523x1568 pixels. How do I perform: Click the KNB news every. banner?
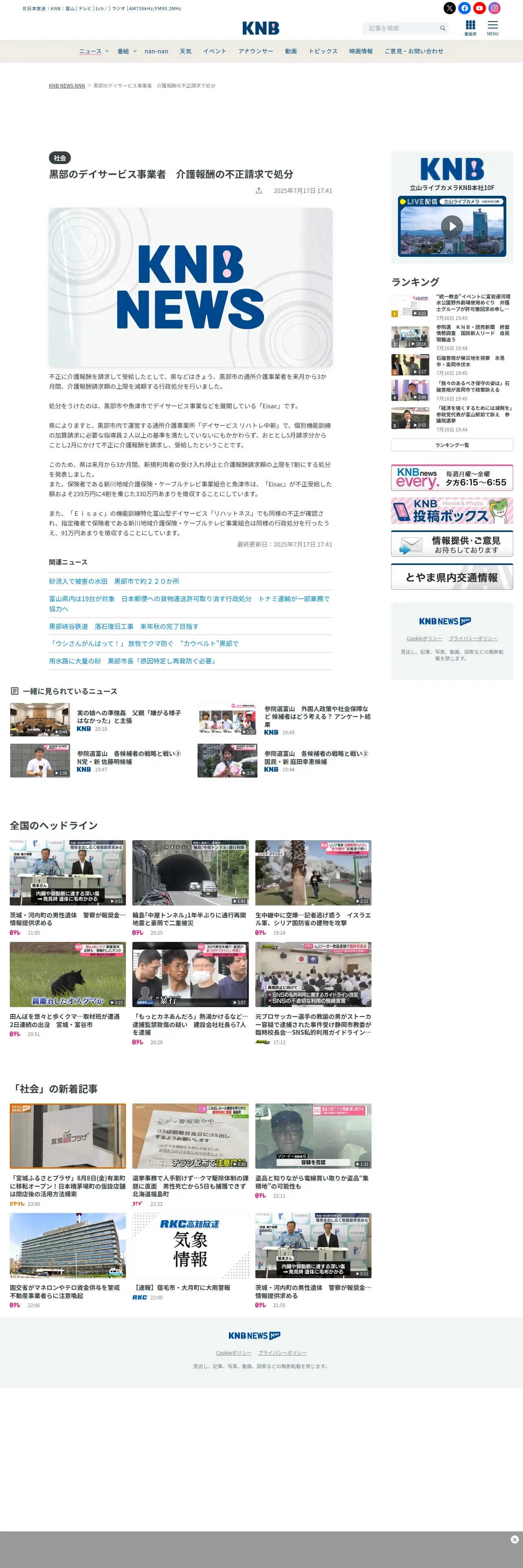[452, 477]
